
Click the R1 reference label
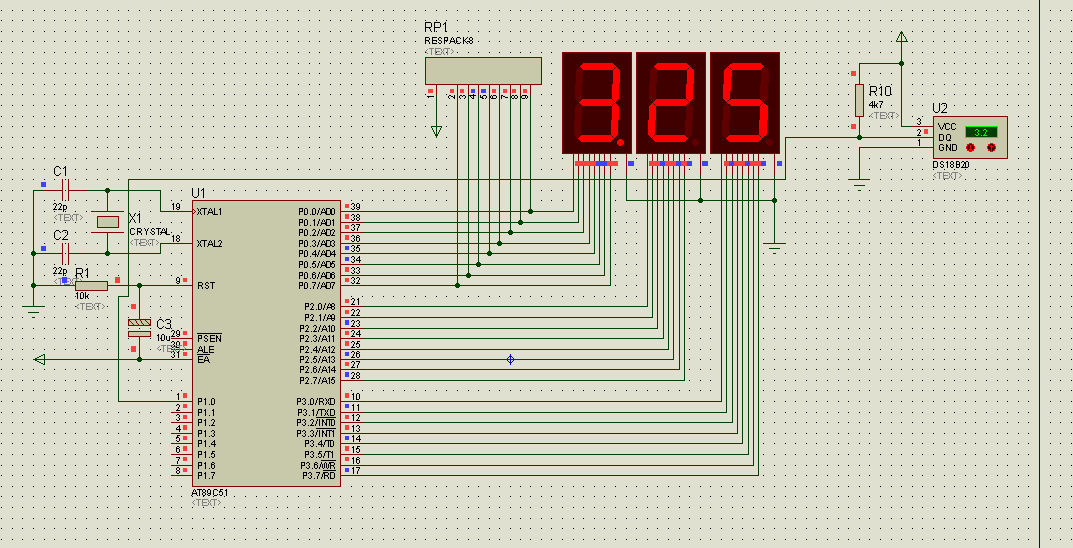pos(82,274)
